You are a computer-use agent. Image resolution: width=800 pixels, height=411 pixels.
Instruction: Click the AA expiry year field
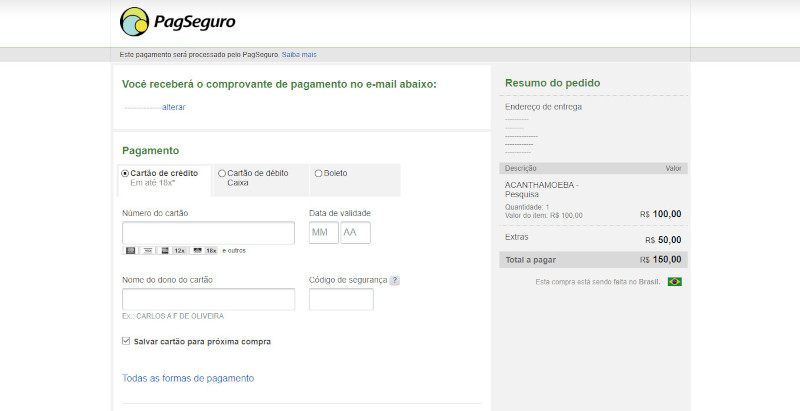355,233
